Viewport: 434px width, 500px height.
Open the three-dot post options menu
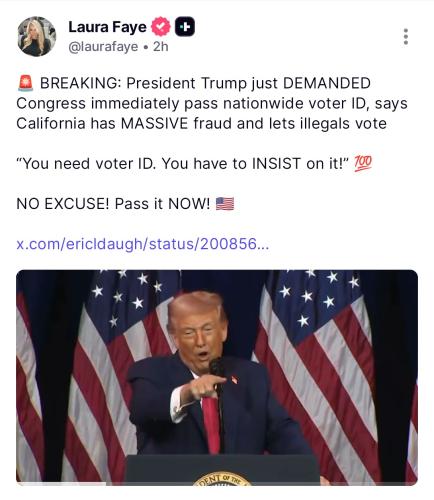click(x=406, y=37)
